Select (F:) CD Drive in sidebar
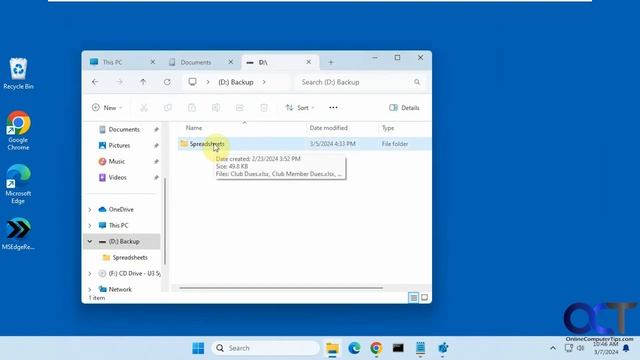 pos(135,273)
